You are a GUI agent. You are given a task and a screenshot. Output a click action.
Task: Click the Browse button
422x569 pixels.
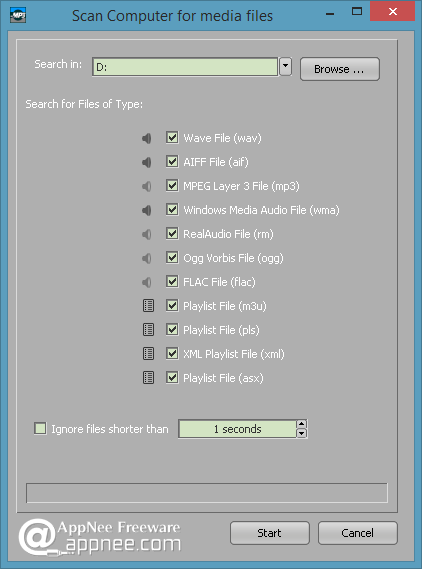tap(340, 69)
